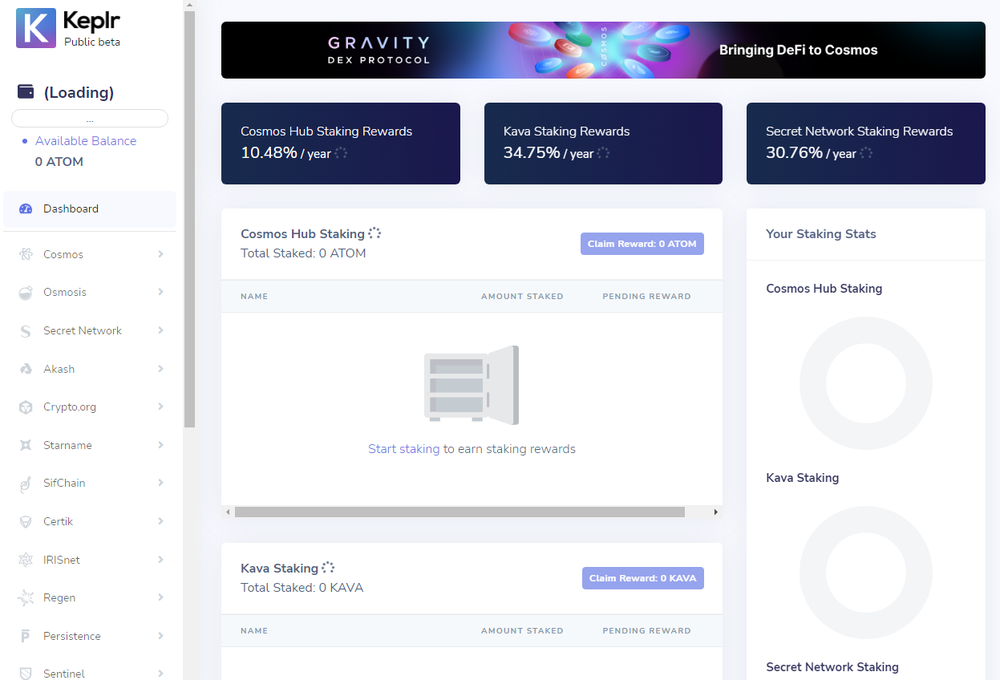Click PENDING REWARD header in Cosmos table
Image resolution: width=1000 pixels, height=680 pixels.
point(646,296)
